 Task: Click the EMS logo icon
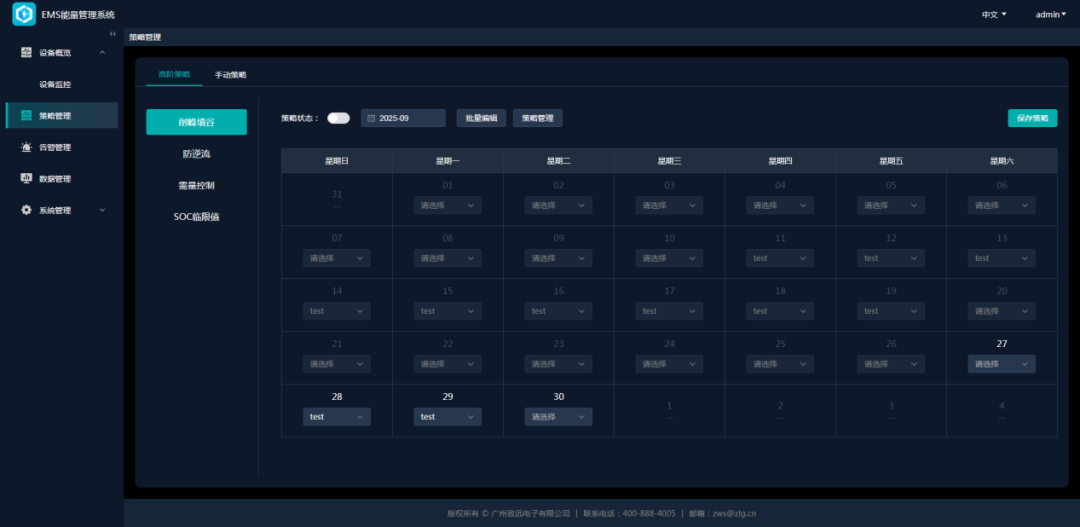(x=24, y=14)
